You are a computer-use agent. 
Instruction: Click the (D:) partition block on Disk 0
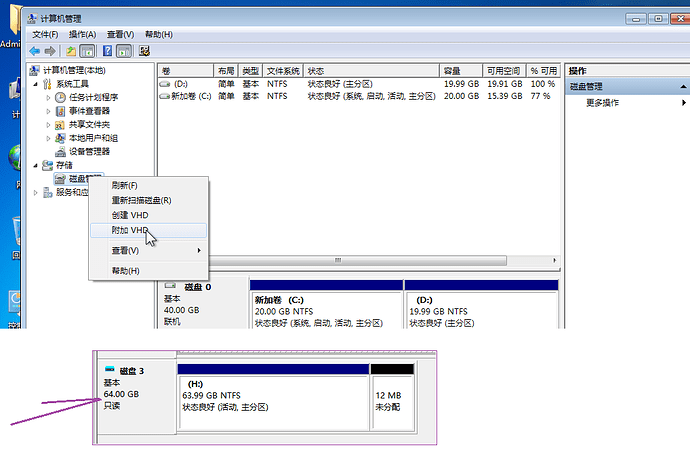pos(480,310)
